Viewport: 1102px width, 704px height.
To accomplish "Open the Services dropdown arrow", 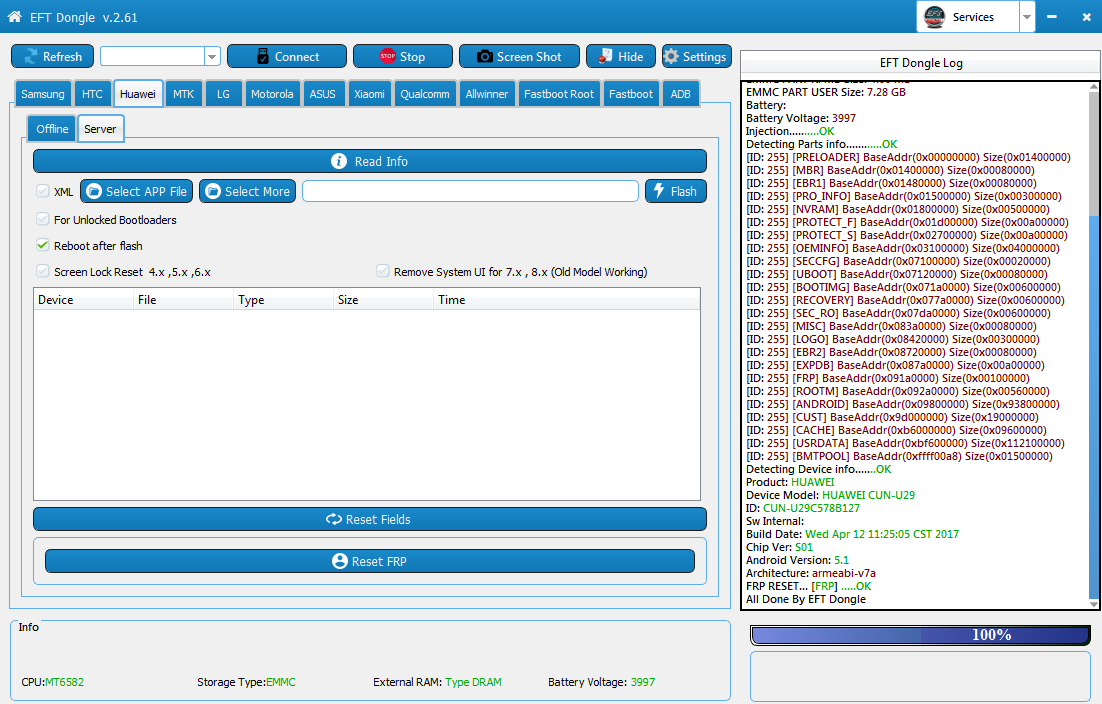I will click(x=1027, y=17).
